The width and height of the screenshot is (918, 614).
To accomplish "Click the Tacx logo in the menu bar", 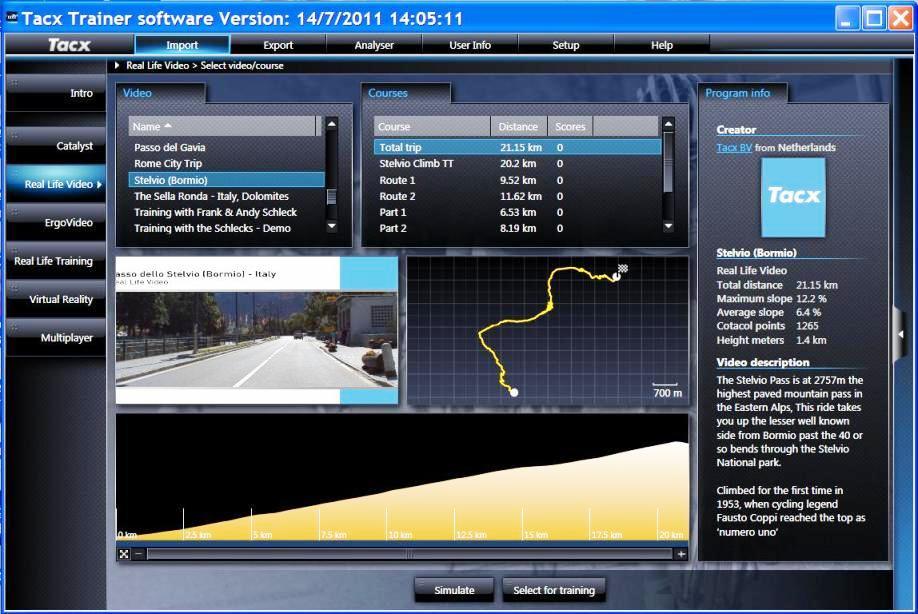I will click(x=69, y=45).
